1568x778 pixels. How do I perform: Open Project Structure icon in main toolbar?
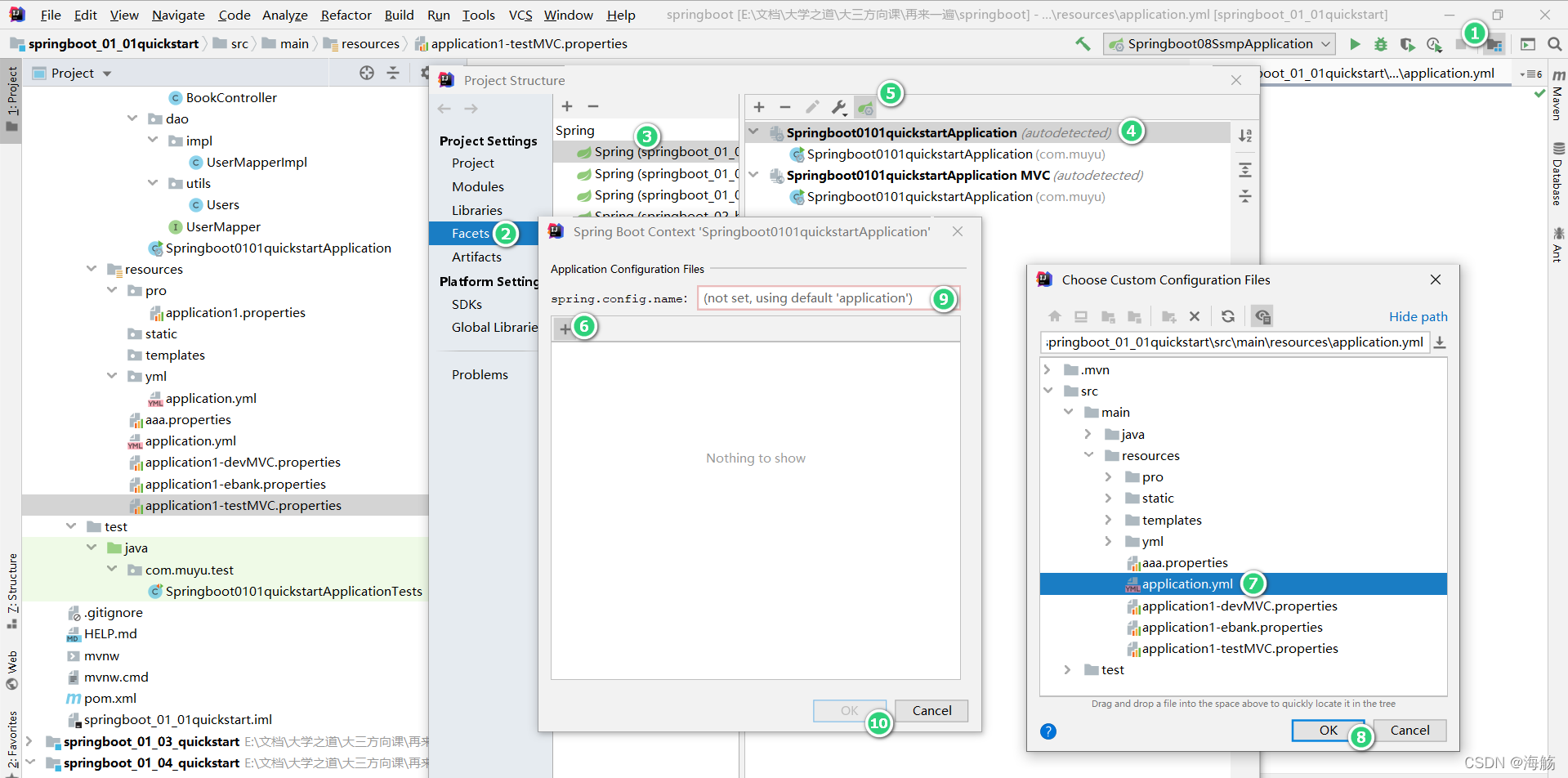(1494, 45)
